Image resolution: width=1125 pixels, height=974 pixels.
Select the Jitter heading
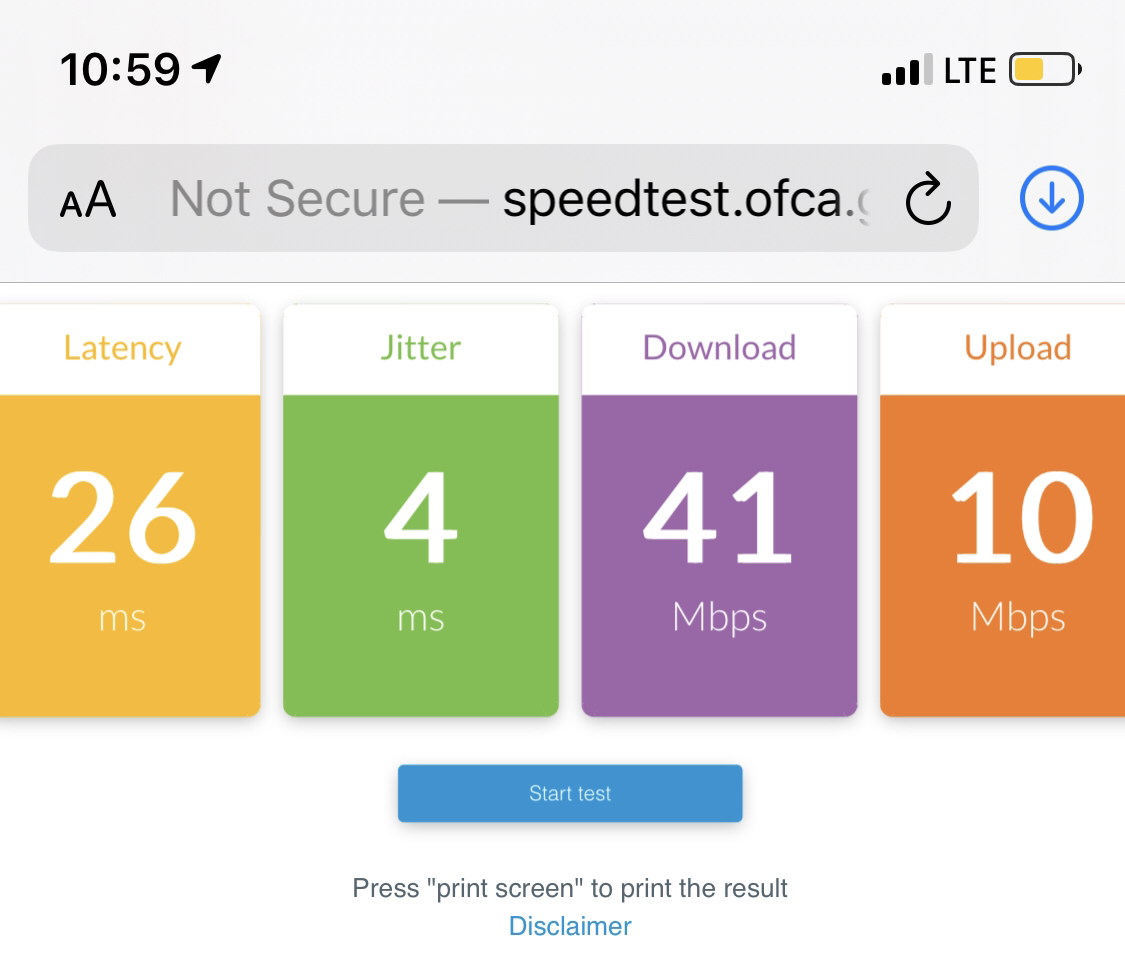tap(420, 348)
